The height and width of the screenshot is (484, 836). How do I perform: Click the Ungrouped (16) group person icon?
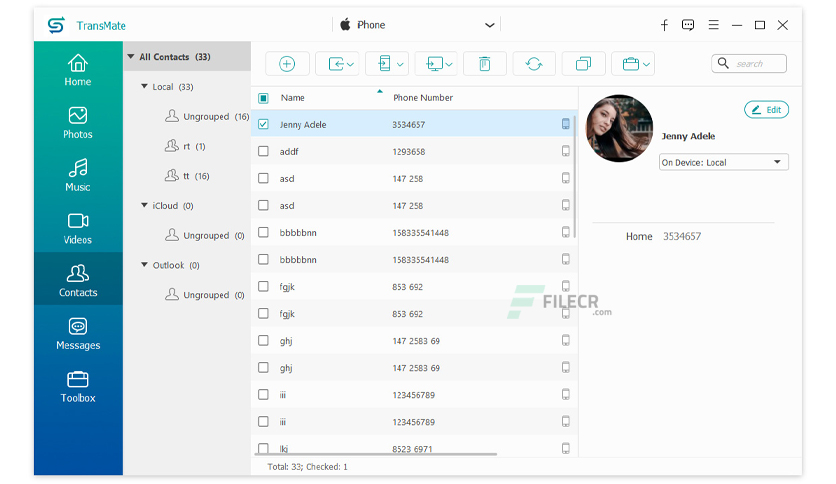click(172, 116)
